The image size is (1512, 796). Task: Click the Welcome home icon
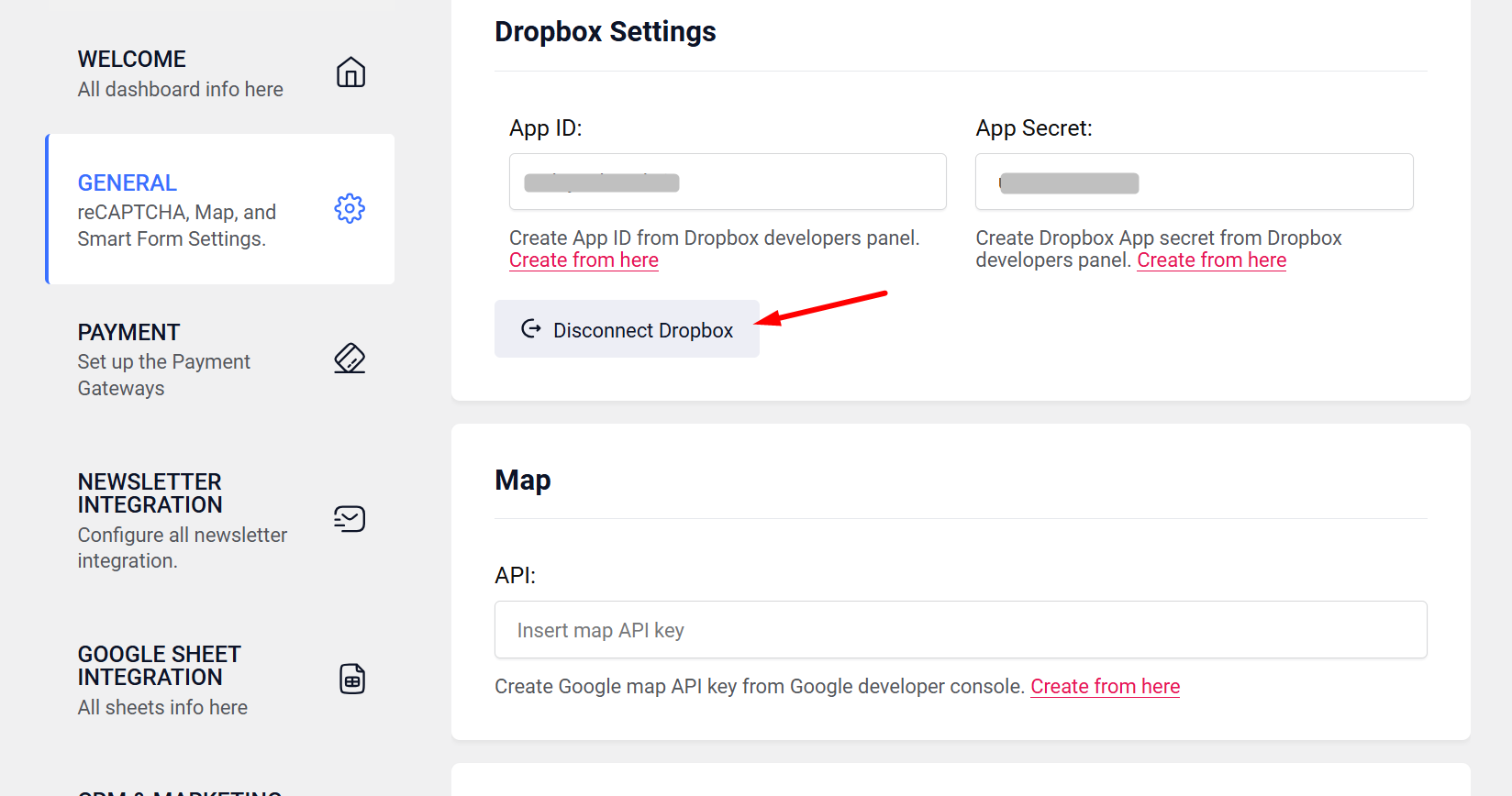350,72
